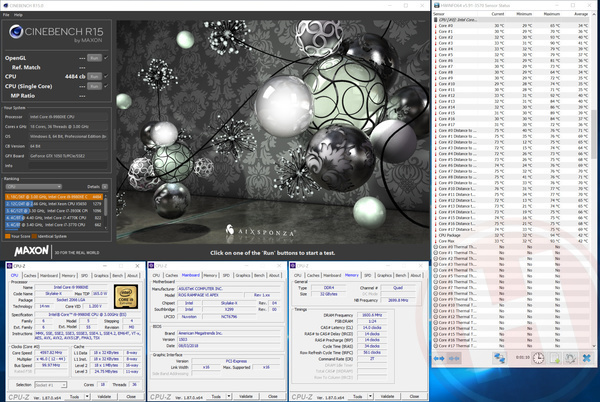Image resolution: width=600 pixels, height=402 pixels.
Task: Click the Maximum column header in HWiNFO
Action: pyautogui.click(x=552, y=14)
